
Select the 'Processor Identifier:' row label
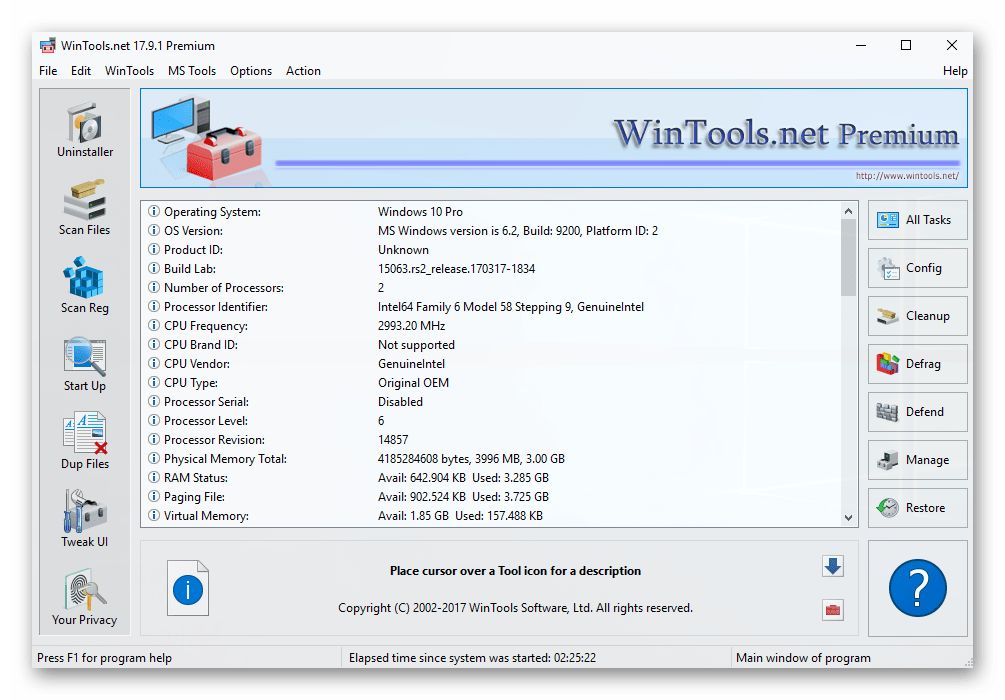[x=215, y=306]
